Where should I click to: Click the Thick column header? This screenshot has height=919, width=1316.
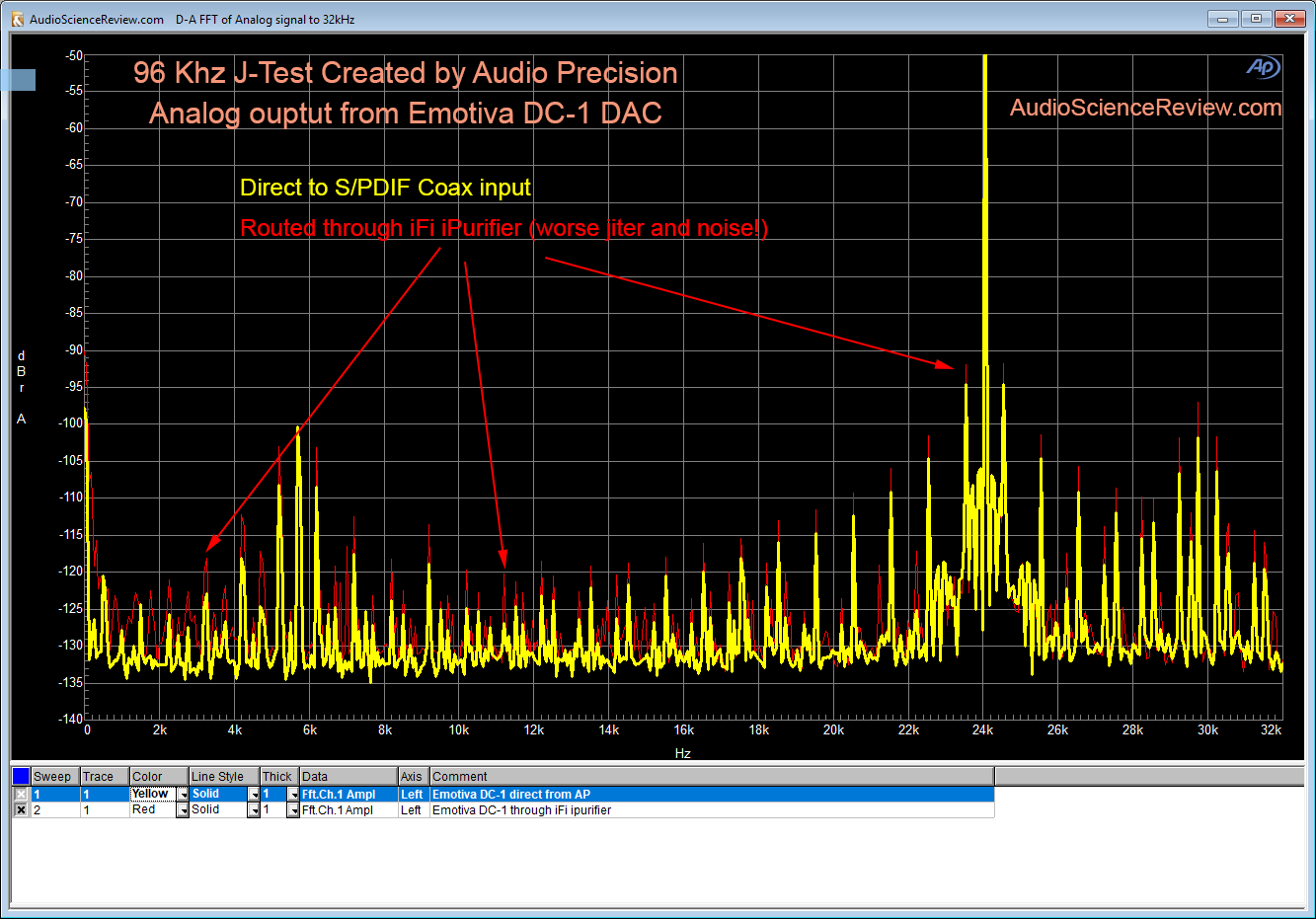279,777
